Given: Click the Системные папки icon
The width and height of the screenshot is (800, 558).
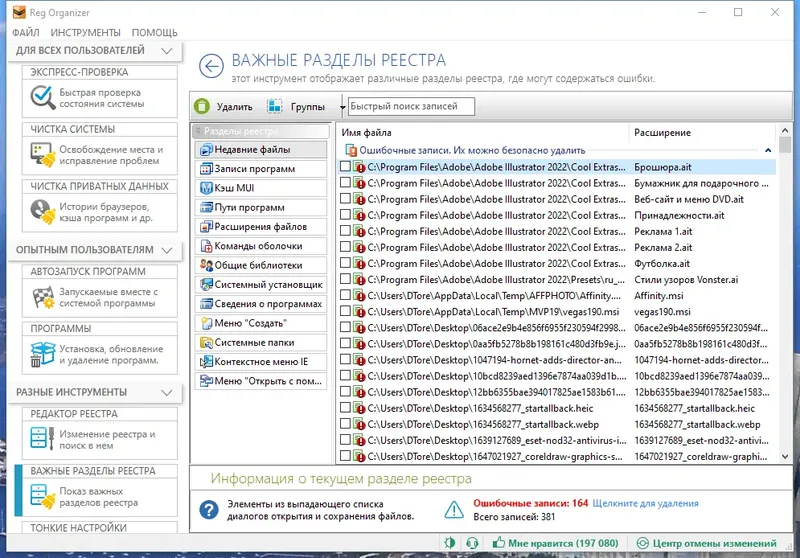Looking at the screenshot, I should click(206, 343).
